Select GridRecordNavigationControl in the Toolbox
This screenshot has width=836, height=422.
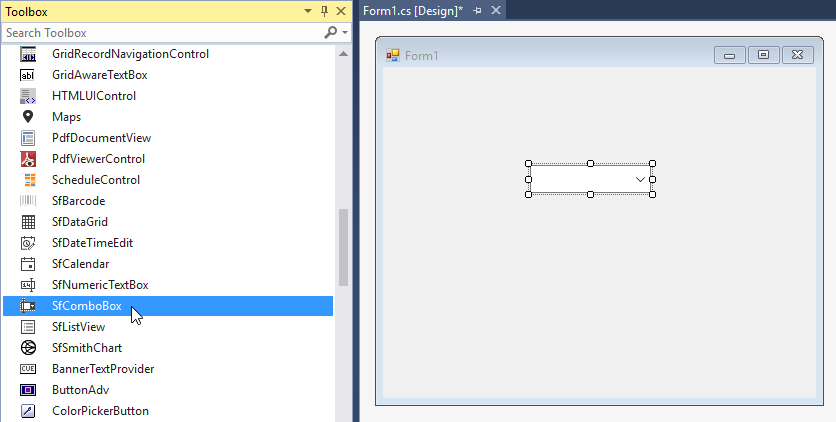pyautogui.click(x=130, y=54)
